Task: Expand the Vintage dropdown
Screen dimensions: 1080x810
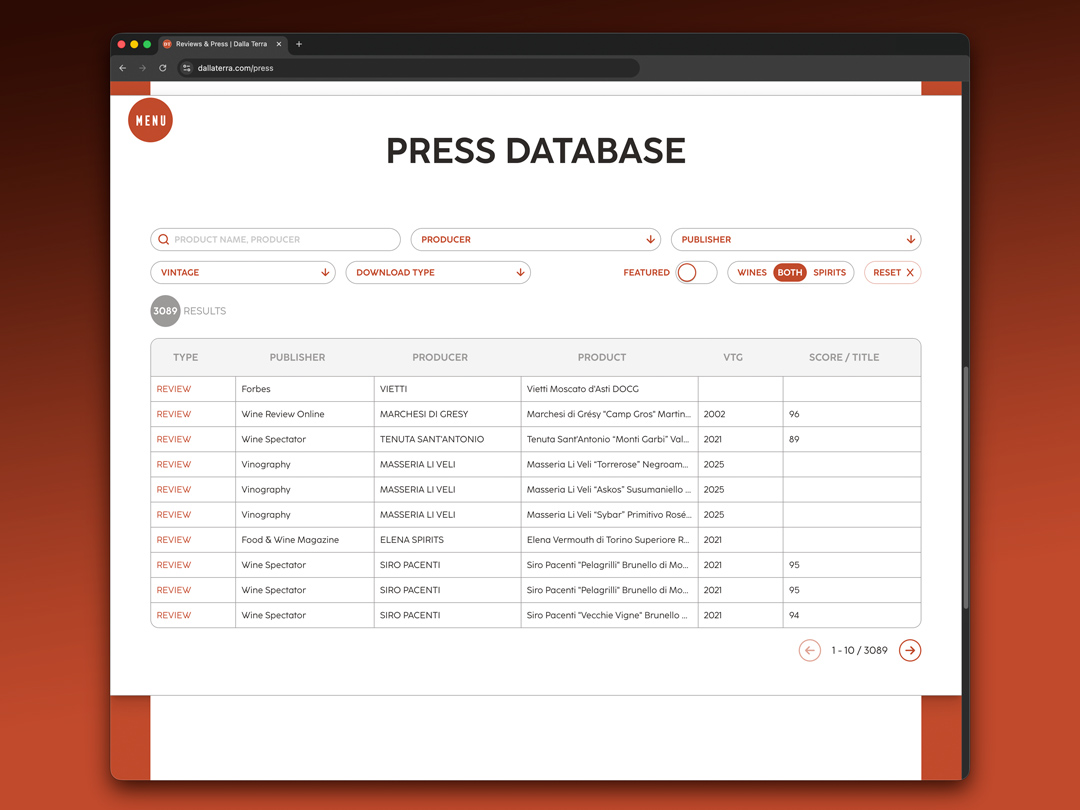Action: pos(243,273)
